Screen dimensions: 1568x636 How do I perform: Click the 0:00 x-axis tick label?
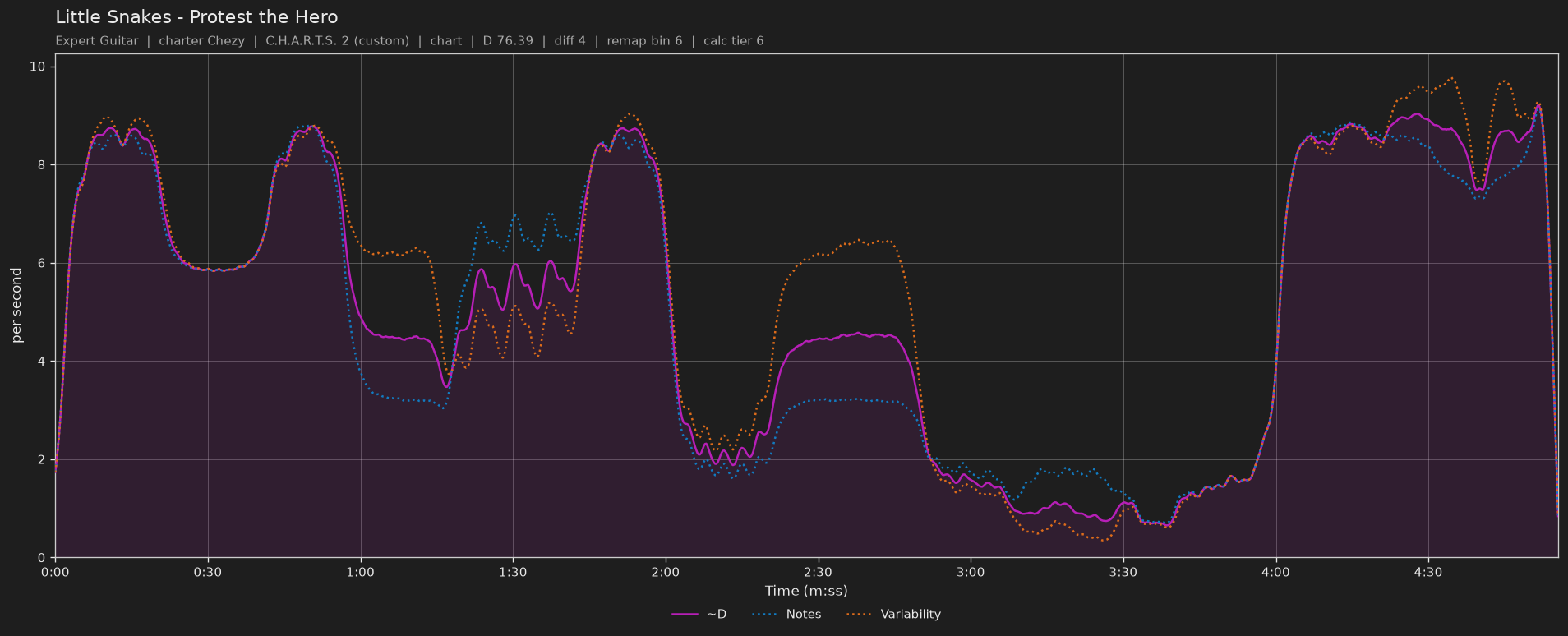(55, 572)
